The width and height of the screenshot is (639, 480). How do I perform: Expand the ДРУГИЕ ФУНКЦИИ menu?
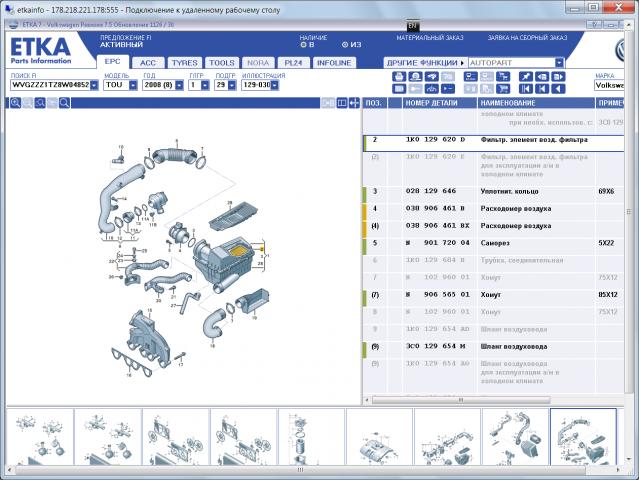425,63
